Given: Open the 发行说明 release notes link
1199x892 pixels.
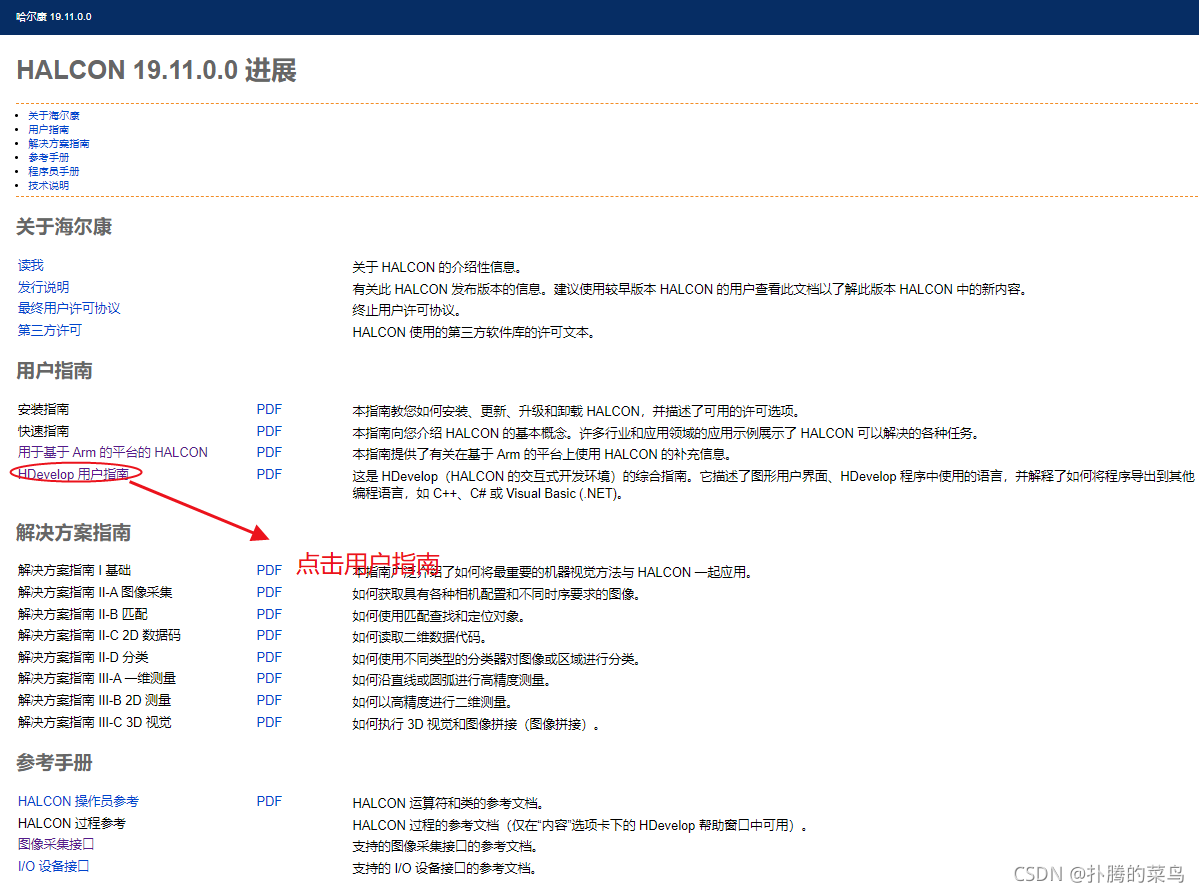Looking at the screenshot, I should point(44,287).
